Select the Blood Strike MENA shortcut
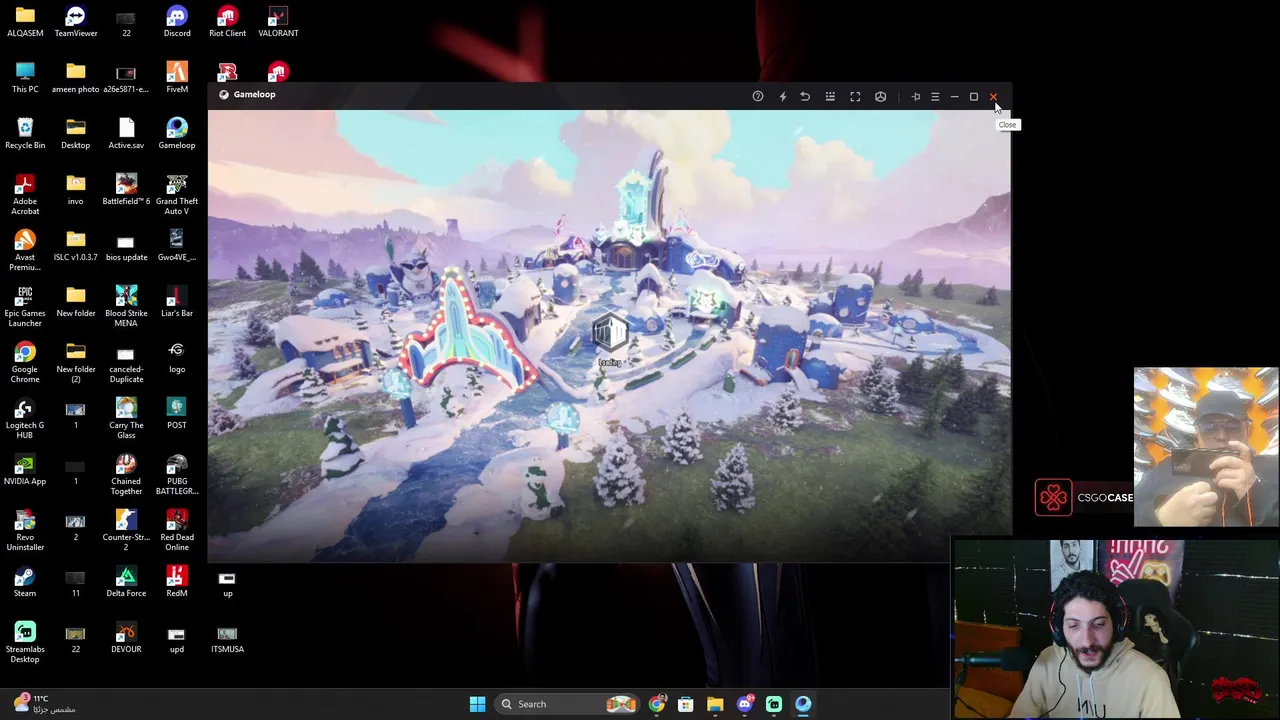Screen dimensions: 1280x720 pos(126,307)
